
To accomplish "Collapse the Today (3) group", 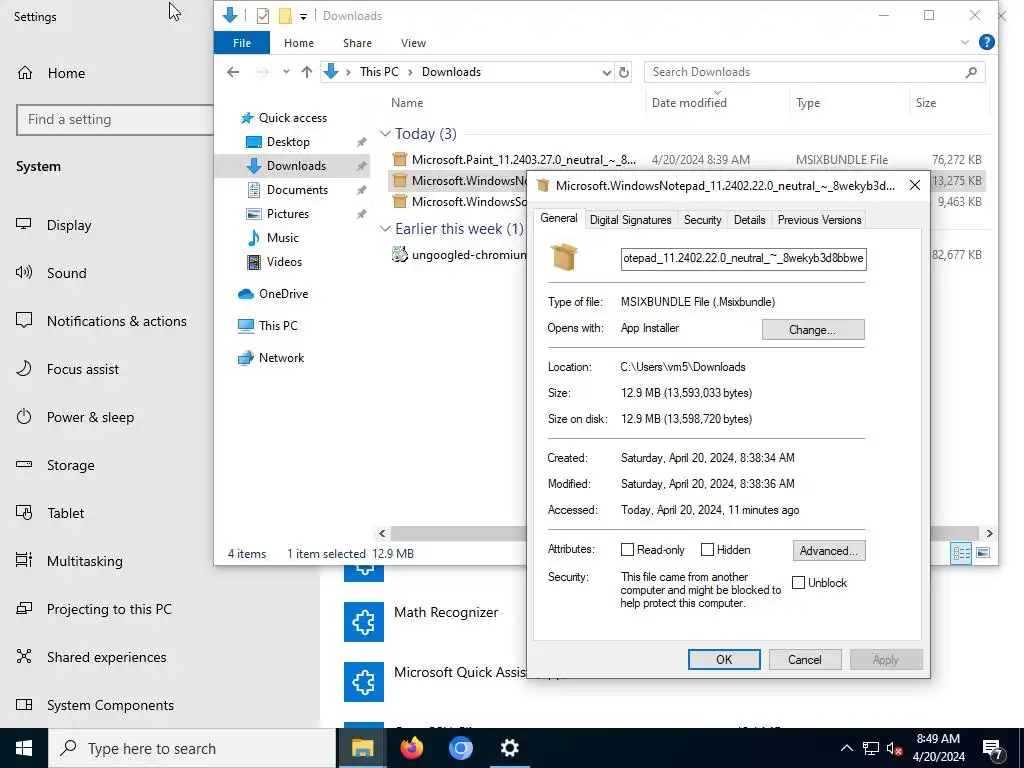I will point(385,134).
